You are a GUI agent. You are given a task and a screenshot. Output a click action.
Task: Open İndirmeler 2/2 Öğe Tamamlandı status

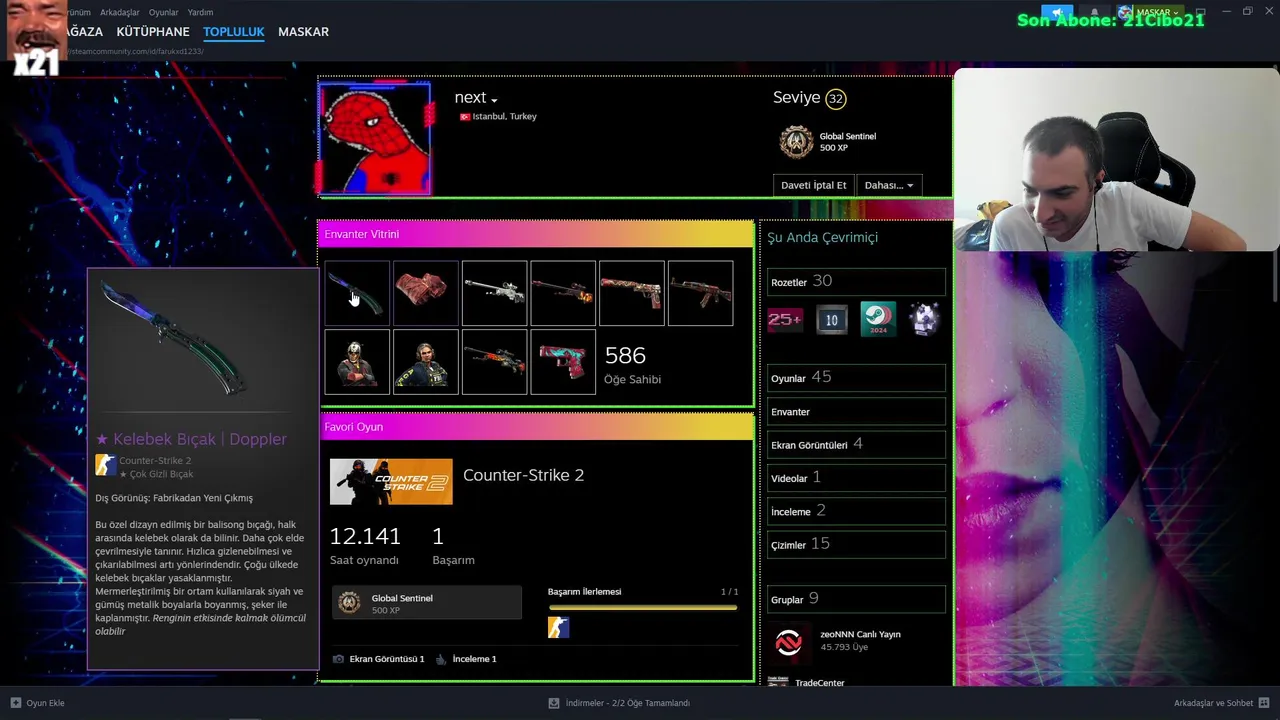coord(627,703)
